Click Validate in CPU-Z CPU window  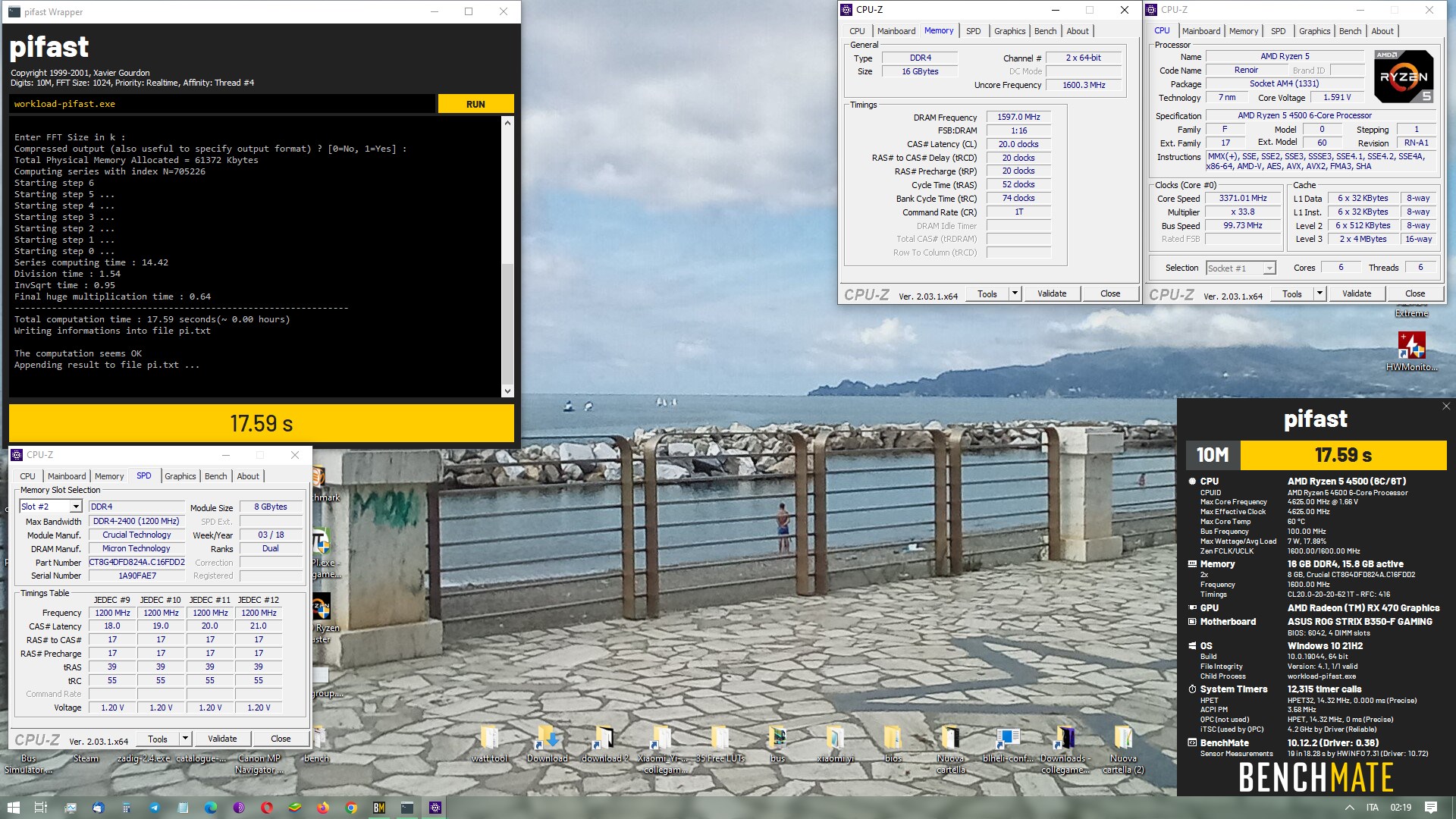click(1357, 293)
